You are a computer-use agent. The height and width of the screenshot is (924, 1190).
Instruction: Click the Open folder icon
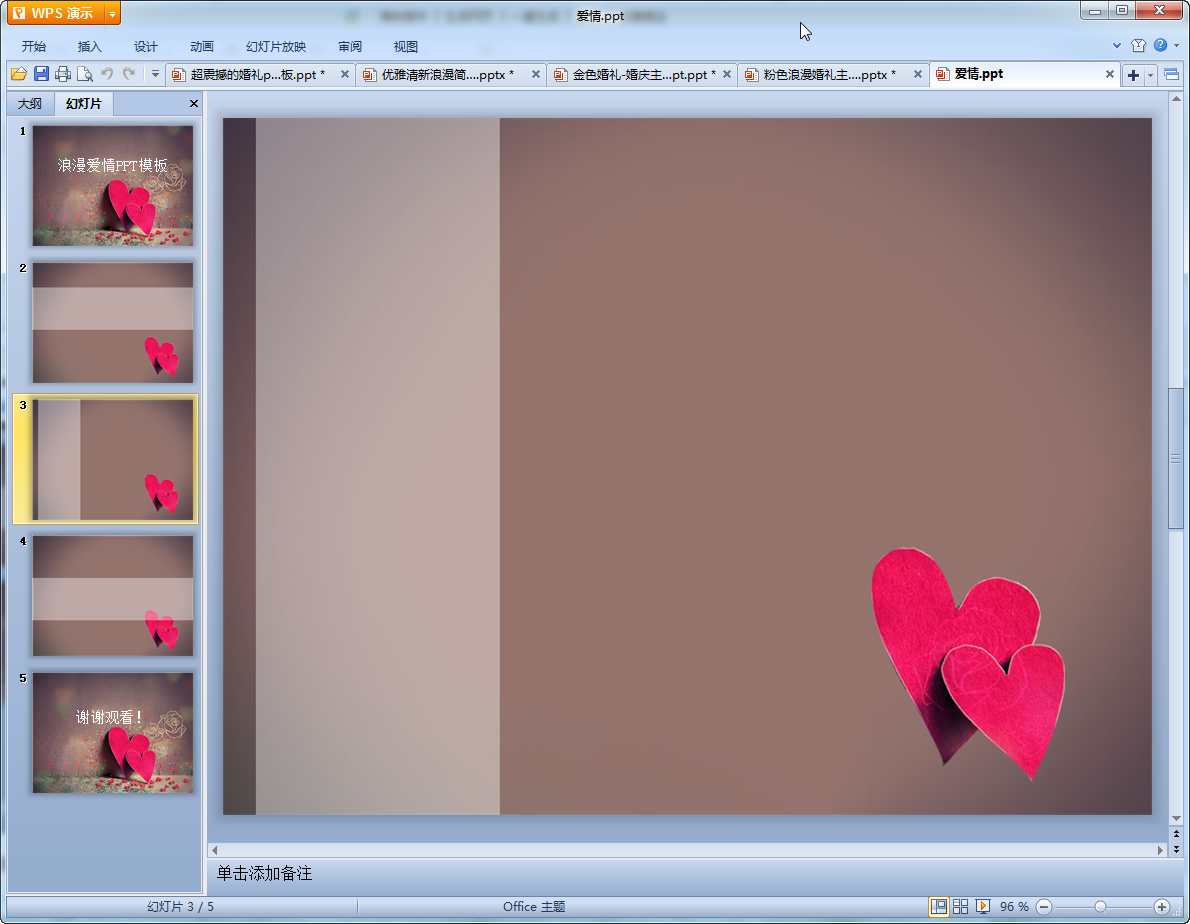point(19,74)
